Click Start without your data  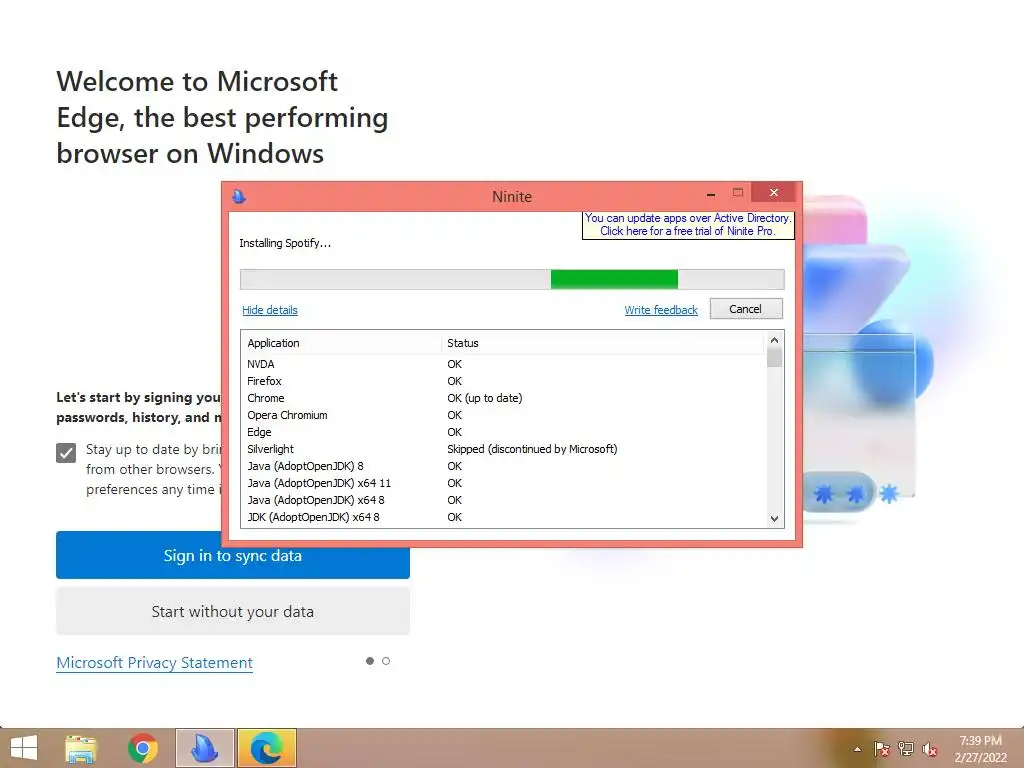click(x=232, y=611)
